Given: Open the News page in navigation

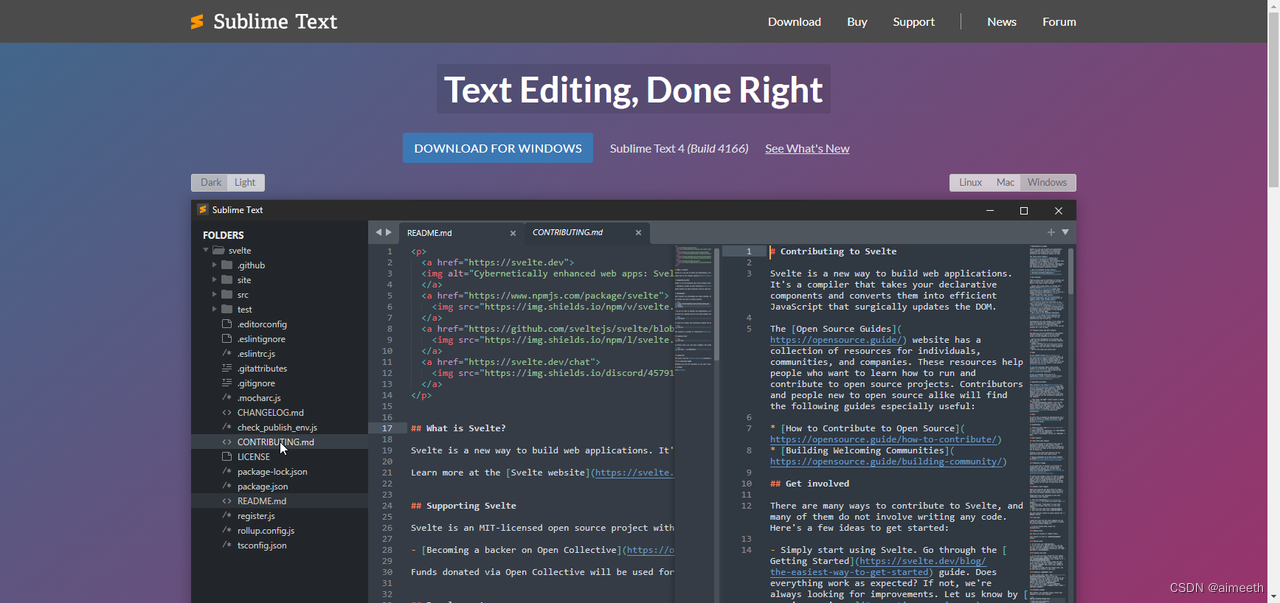Looking at the screenshot, I should pyautogui.click(x=1002, y=22).
